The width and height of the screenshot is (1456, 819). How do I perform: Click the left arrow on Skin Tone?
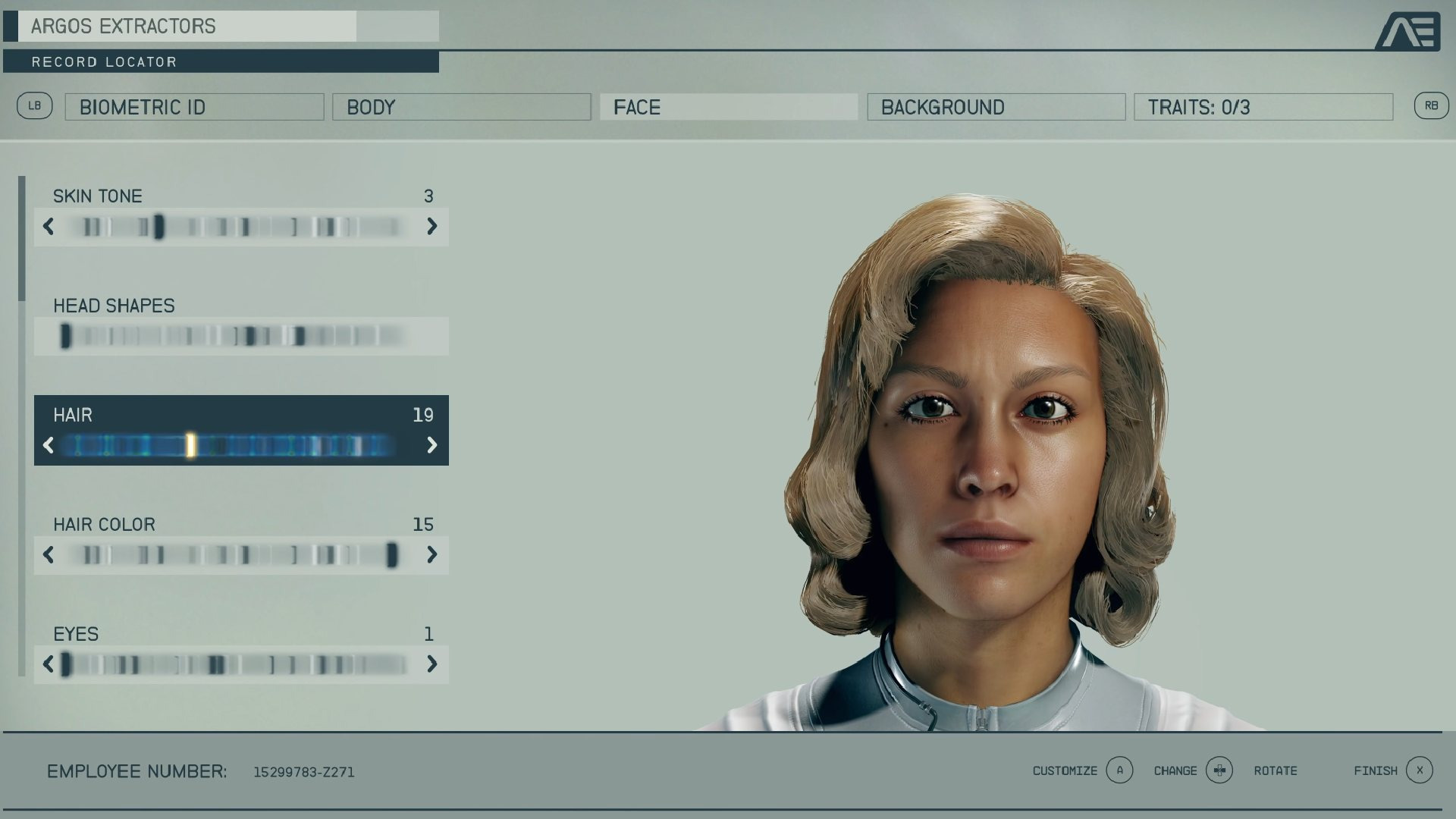[x=49, y=227]
